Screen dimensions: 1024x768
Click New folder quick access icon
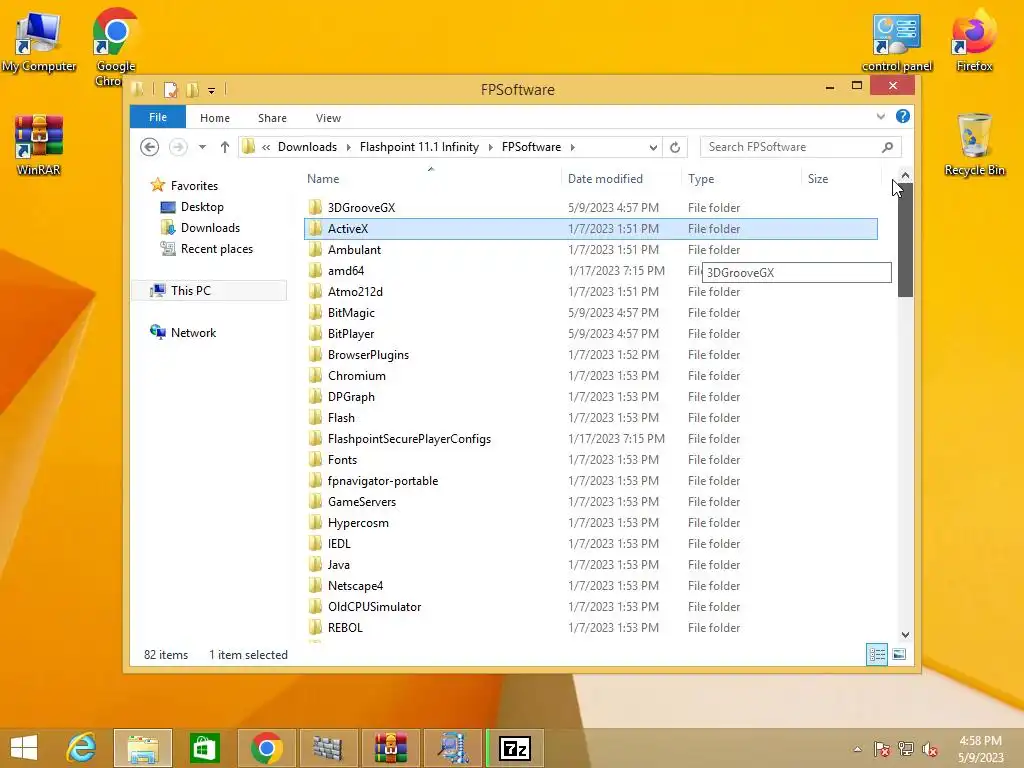193,90
